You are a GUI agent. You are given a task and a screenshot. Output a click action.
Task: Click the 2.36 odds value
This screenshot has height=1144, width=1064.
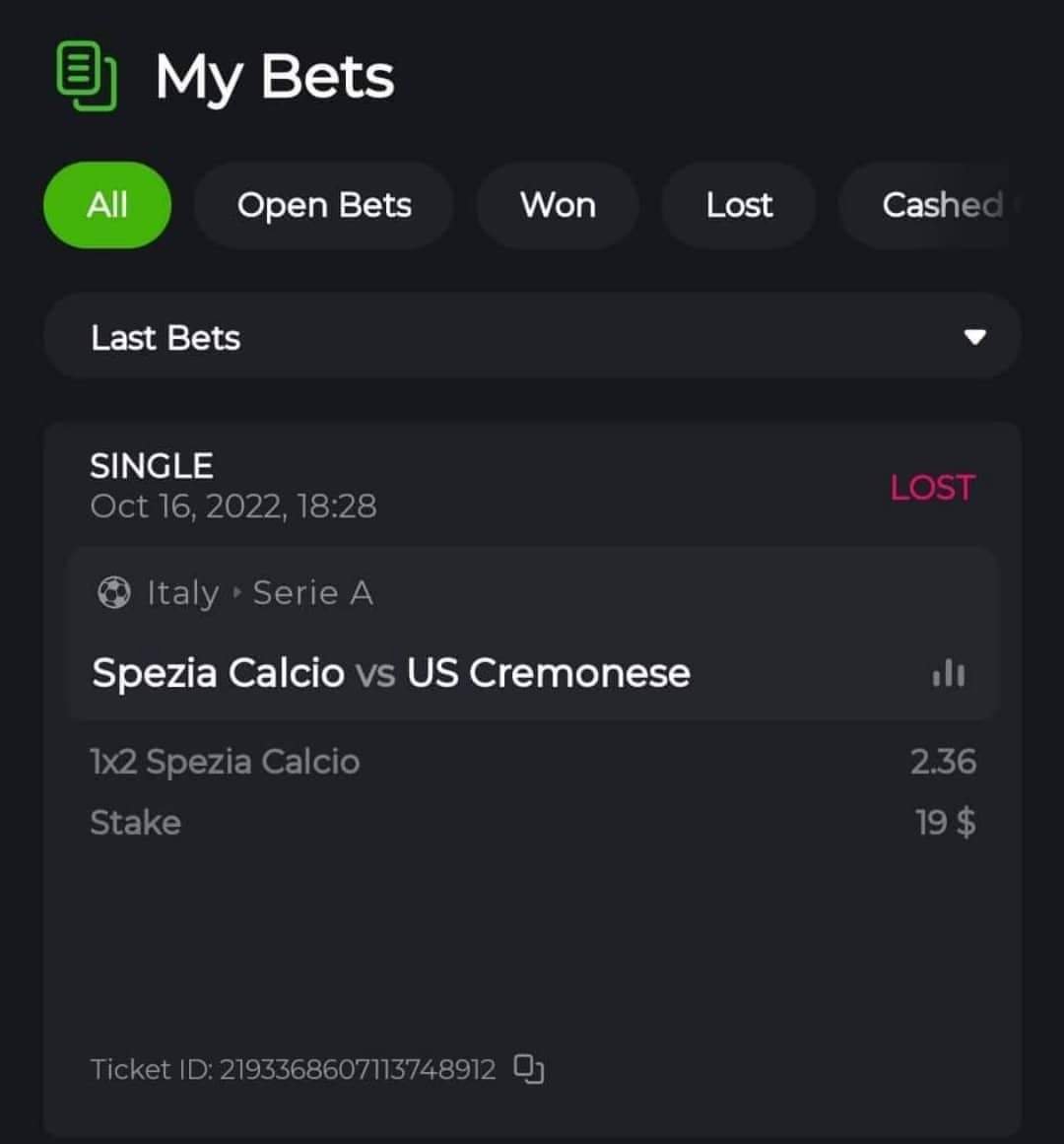pyautogui.click(x=943, y=762)
